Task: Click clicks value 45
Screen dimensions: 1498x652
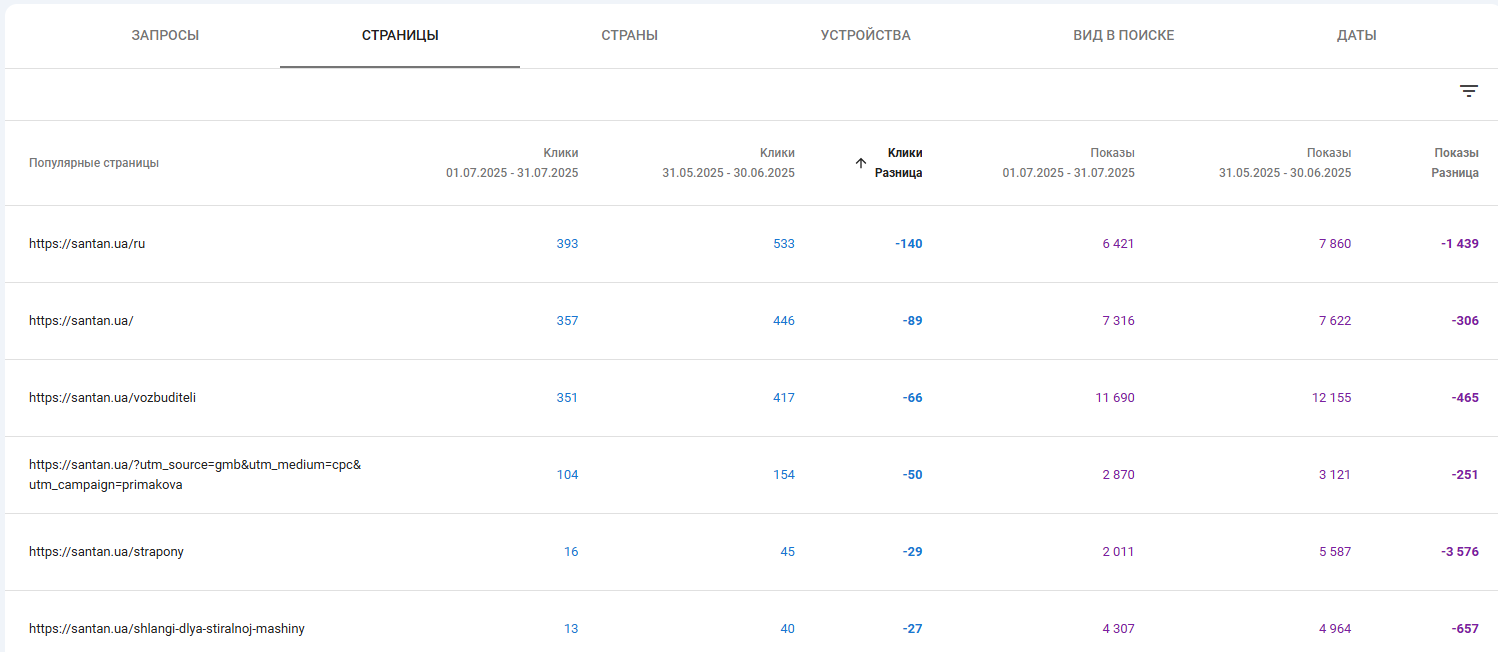Action: 787,552
